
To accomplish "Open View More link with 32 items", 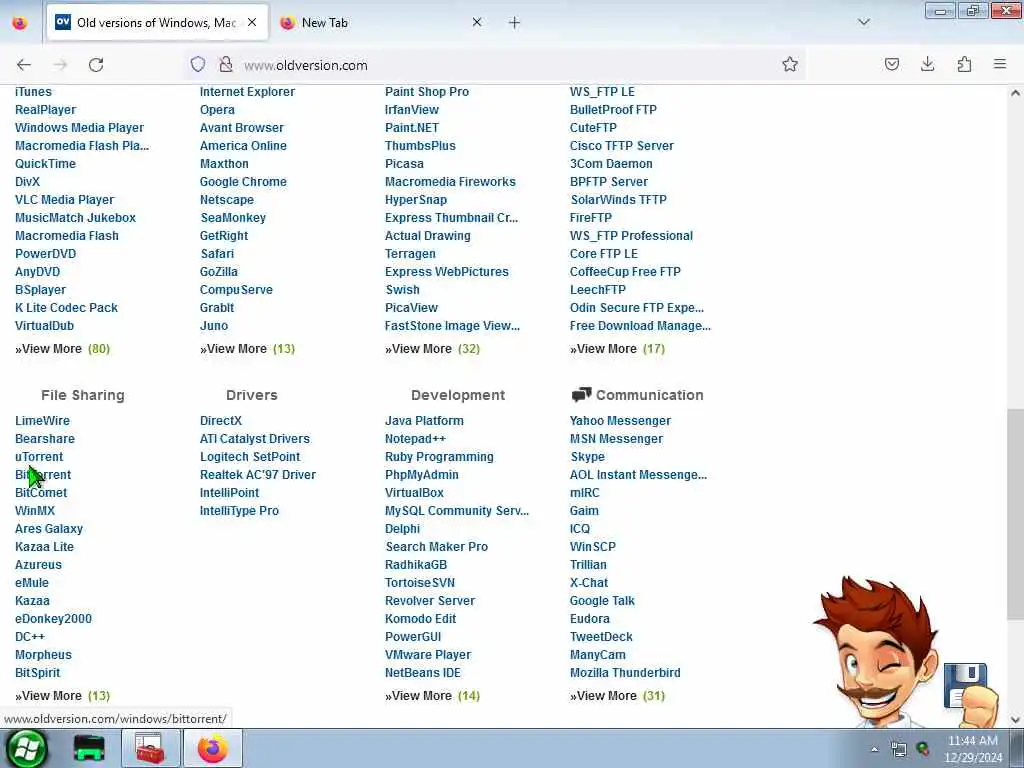I will (432, 349).
